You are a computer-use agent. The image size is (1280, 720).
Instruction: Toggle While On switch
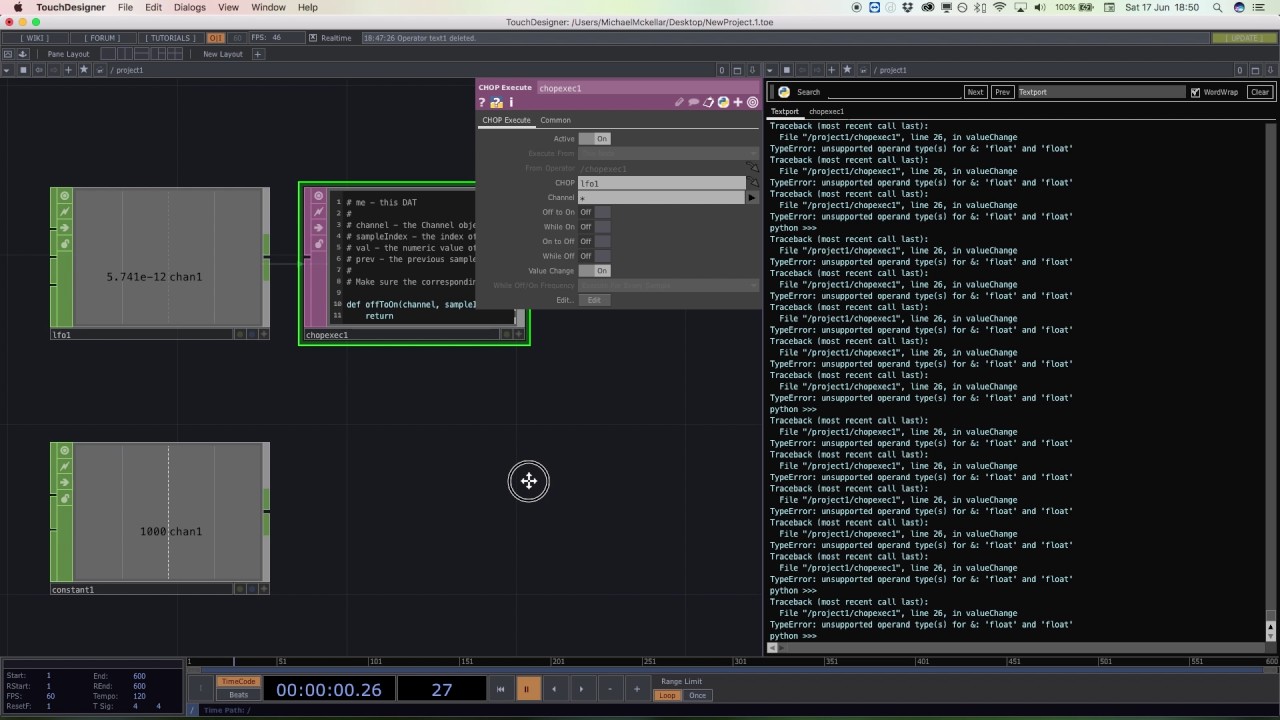tap(594, 227)
